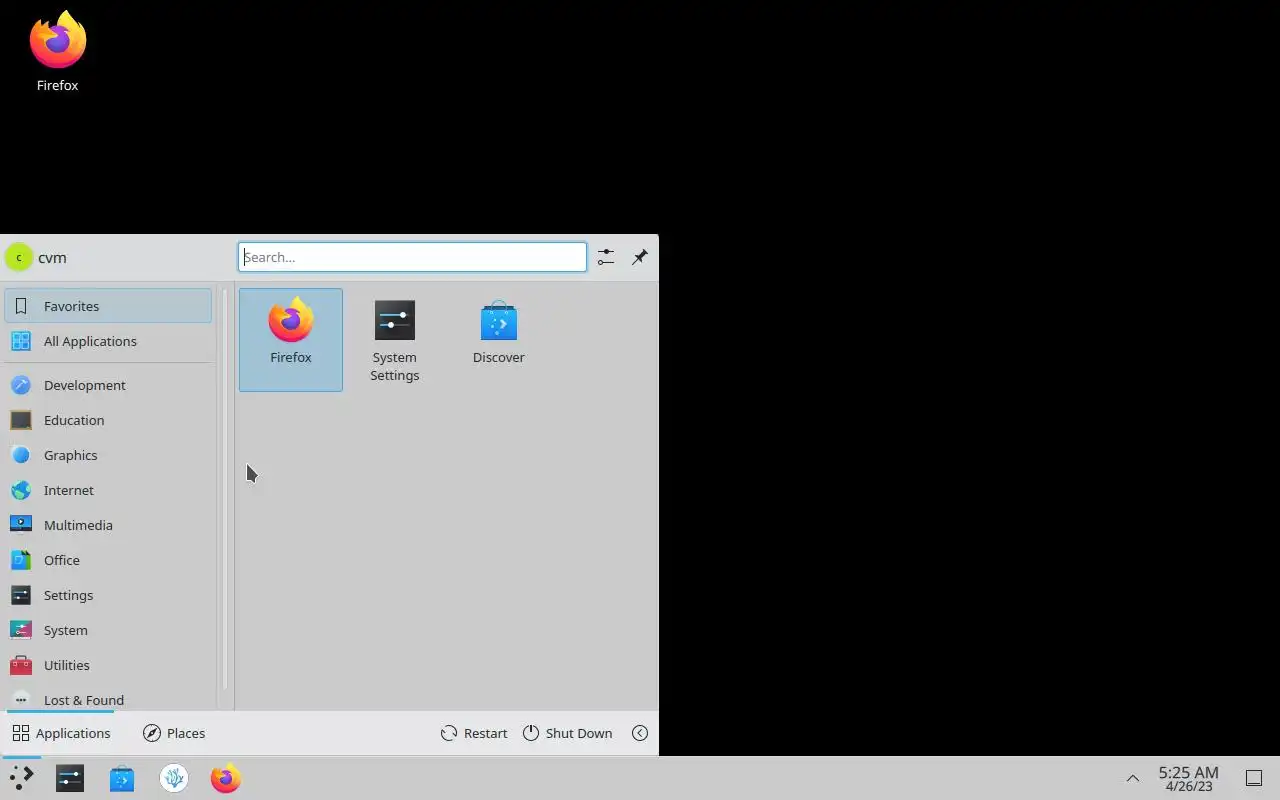Open the Internet category
The height and width of the screenshot is (800, 1280).
[x=108, y=490]
